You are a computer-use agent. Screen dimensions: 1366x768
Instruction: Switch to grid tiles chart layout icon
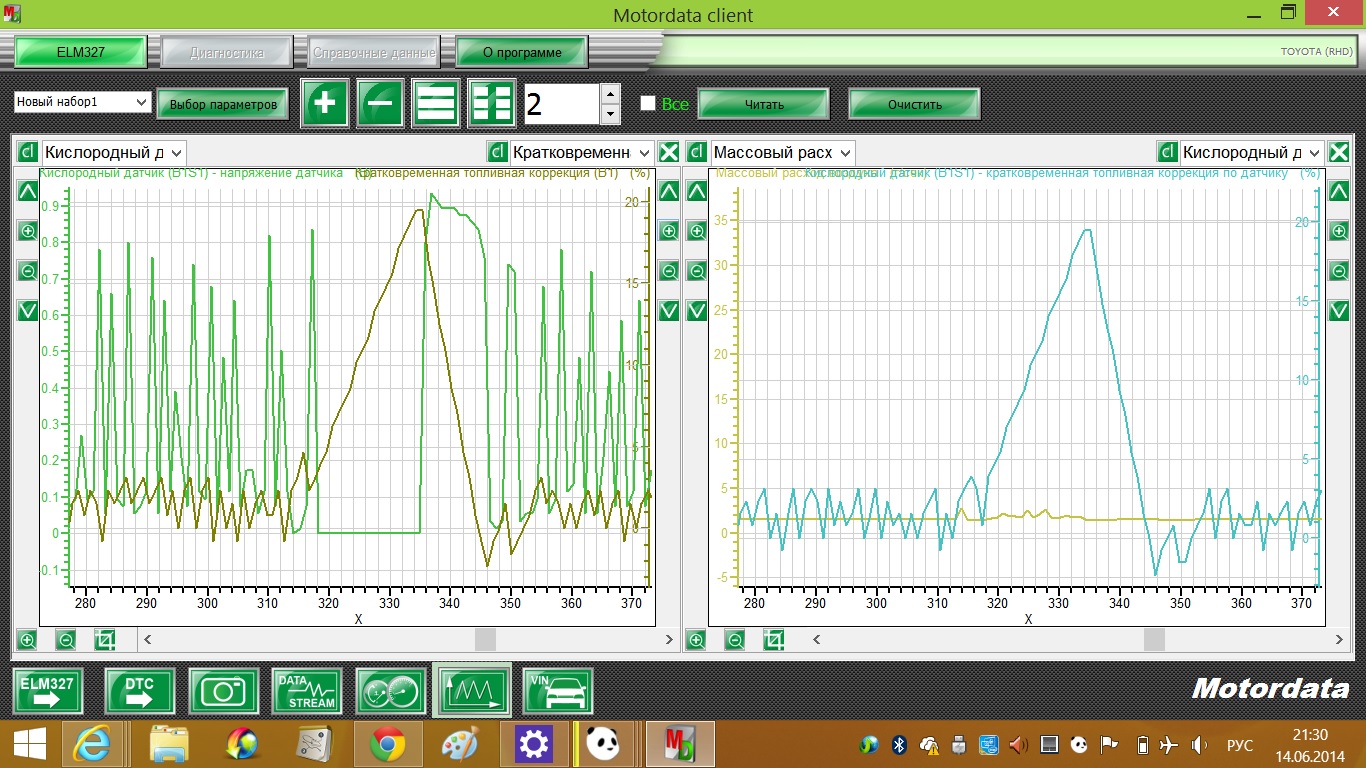(492, 103)
